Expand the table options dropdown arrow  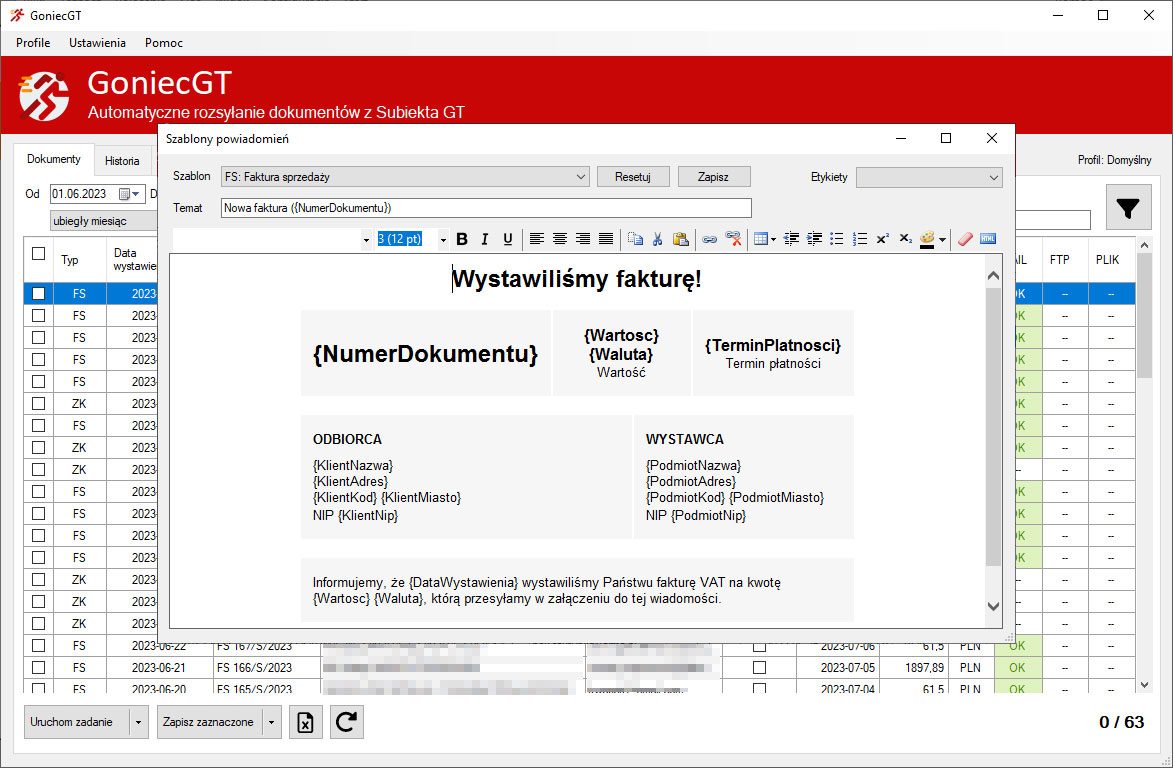pyautogui.click(x=774, y=239)
